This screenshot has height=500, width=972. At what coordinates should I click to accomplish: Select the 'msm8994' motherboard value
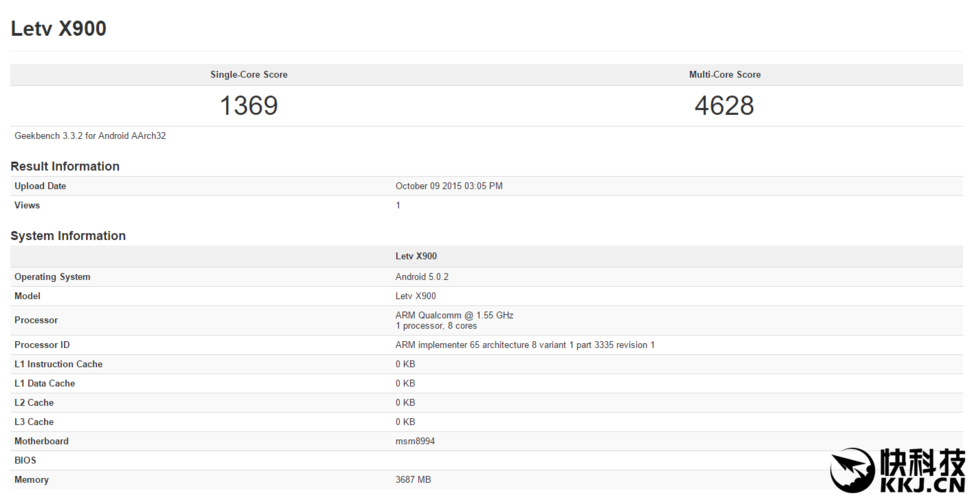pyautogui.click(x=415, y=441)
